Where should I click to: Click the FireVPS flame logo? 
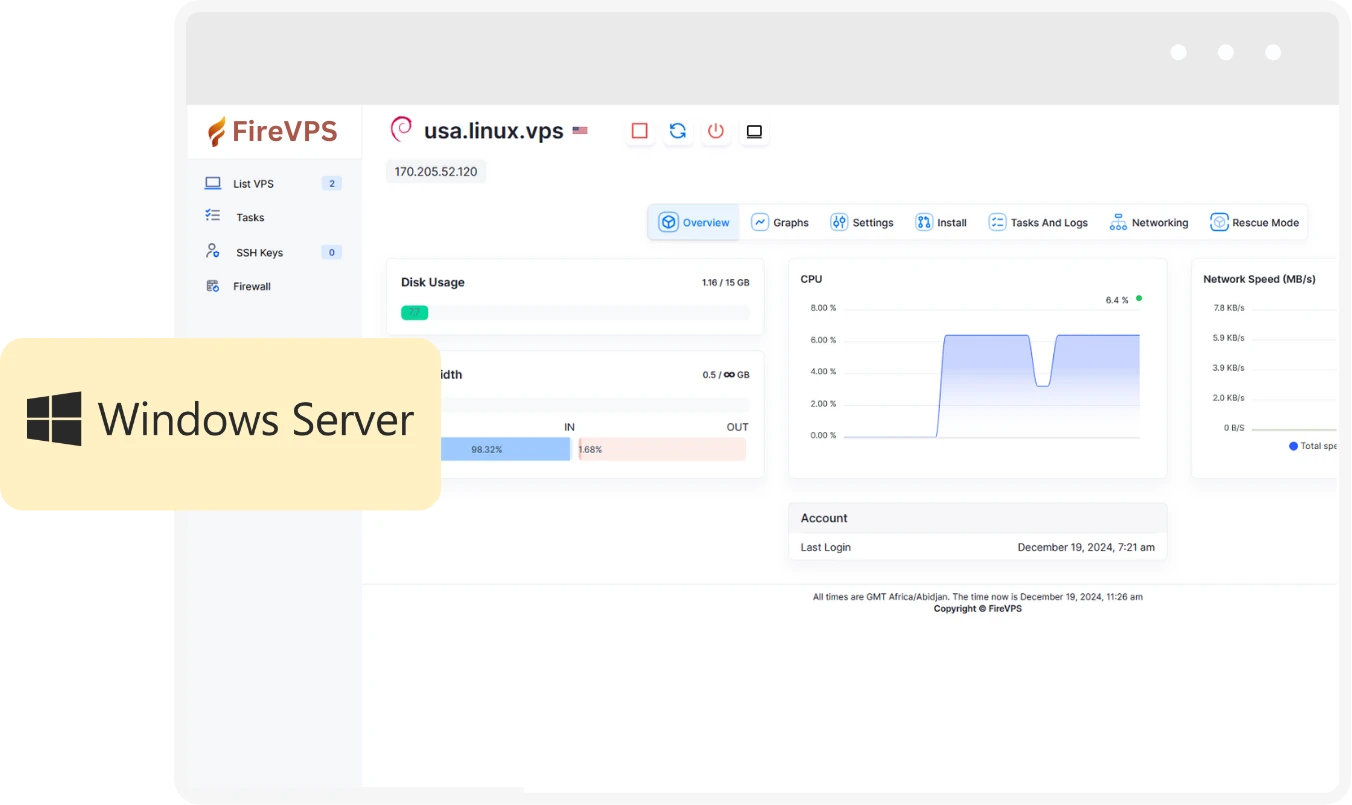(216, 130)
